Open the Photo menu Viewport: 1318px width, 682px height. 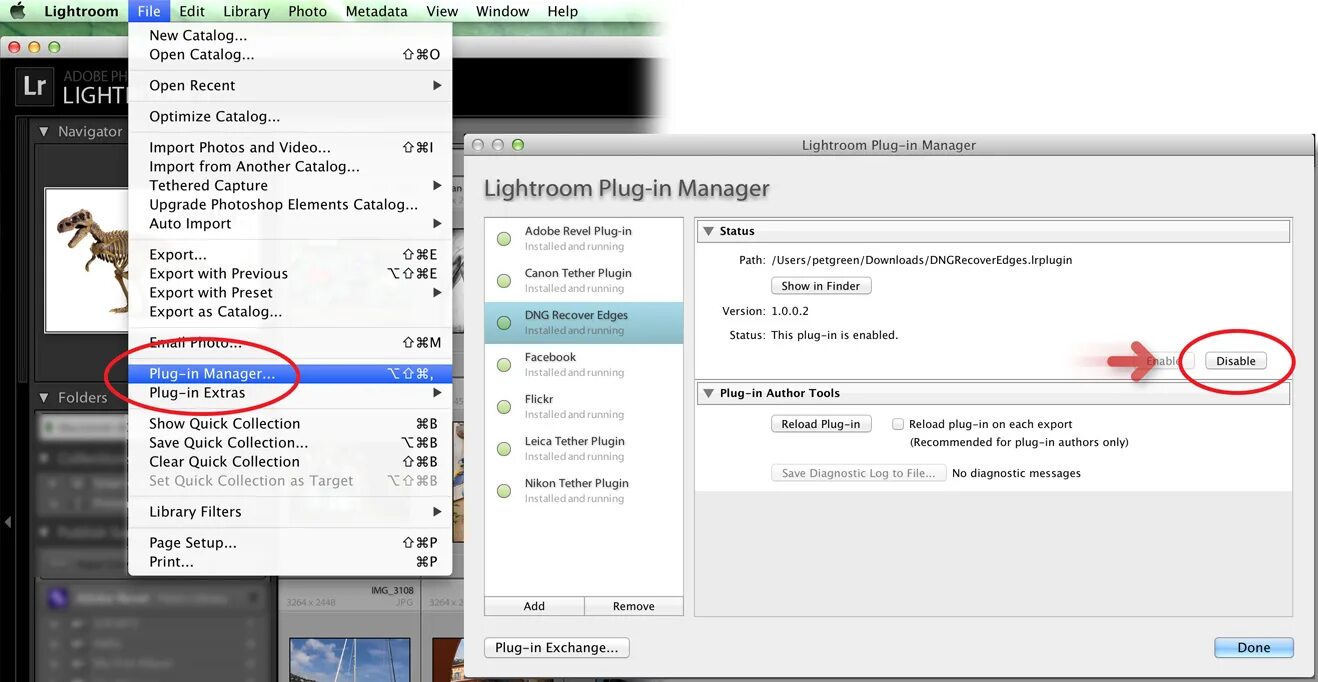[x=307, y=11]
